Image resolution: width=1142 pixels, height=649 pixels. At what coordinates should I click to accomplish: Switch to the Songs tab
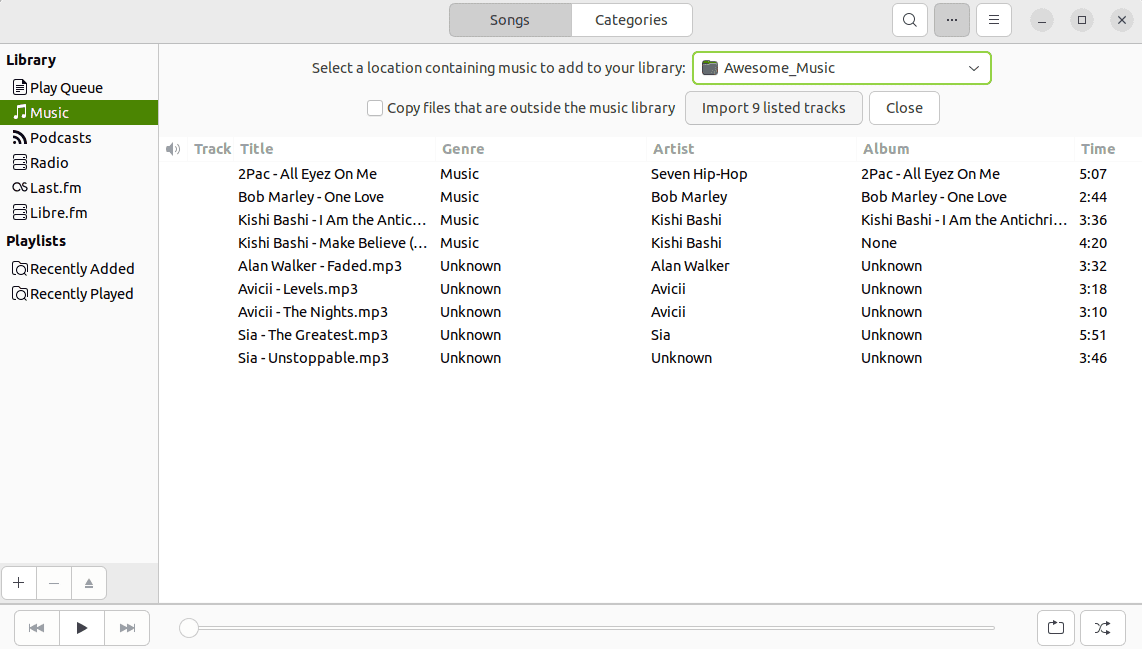509,19
